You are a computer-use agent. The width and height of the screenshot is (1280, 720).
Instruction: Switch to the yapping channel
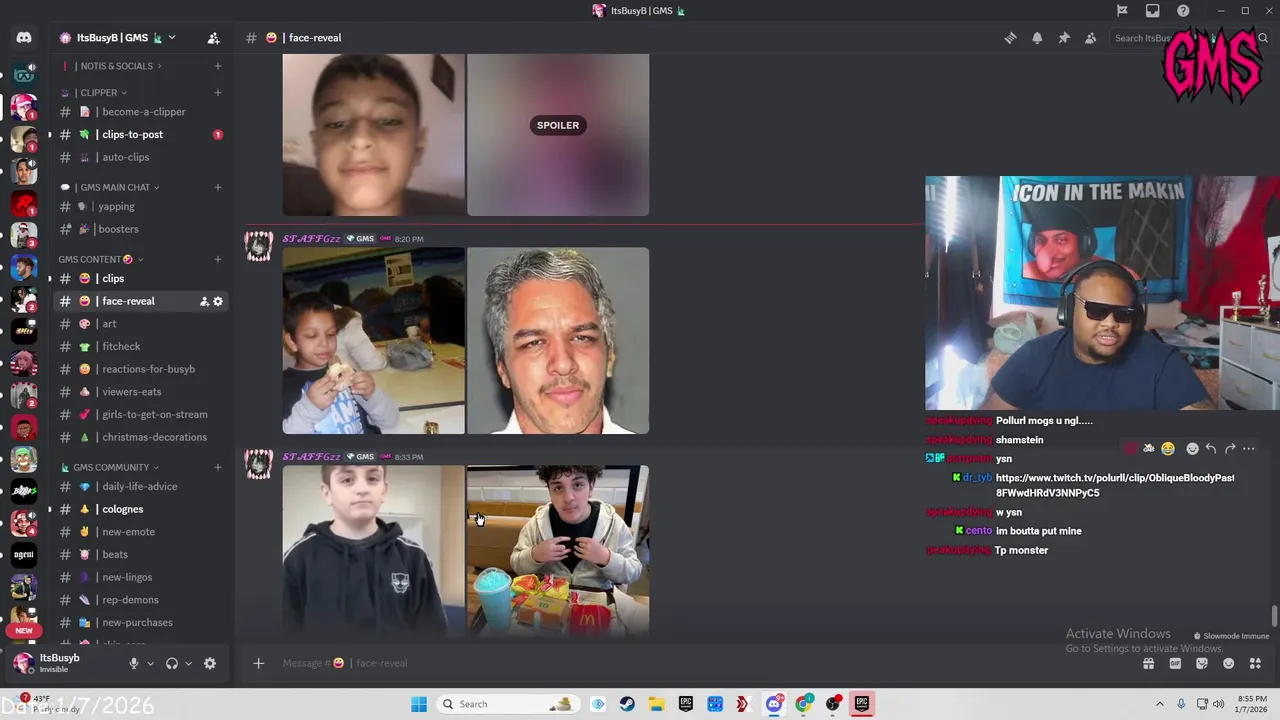(140, 206)
